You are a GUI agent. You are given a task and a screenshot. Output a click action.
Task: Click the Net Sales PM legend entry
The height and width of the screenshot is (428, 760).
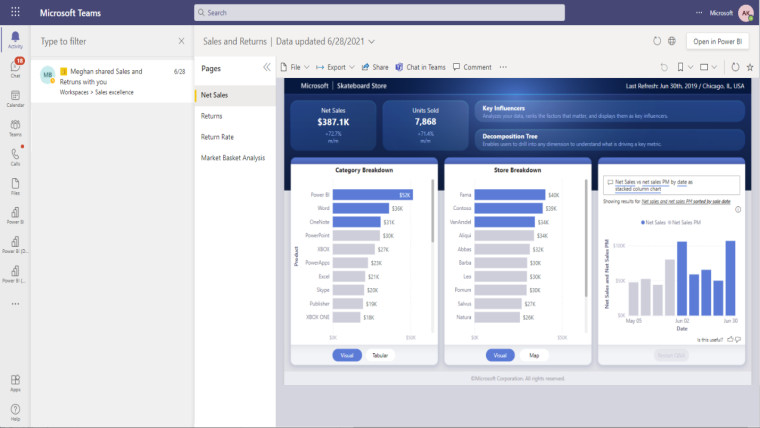[684, 222]
